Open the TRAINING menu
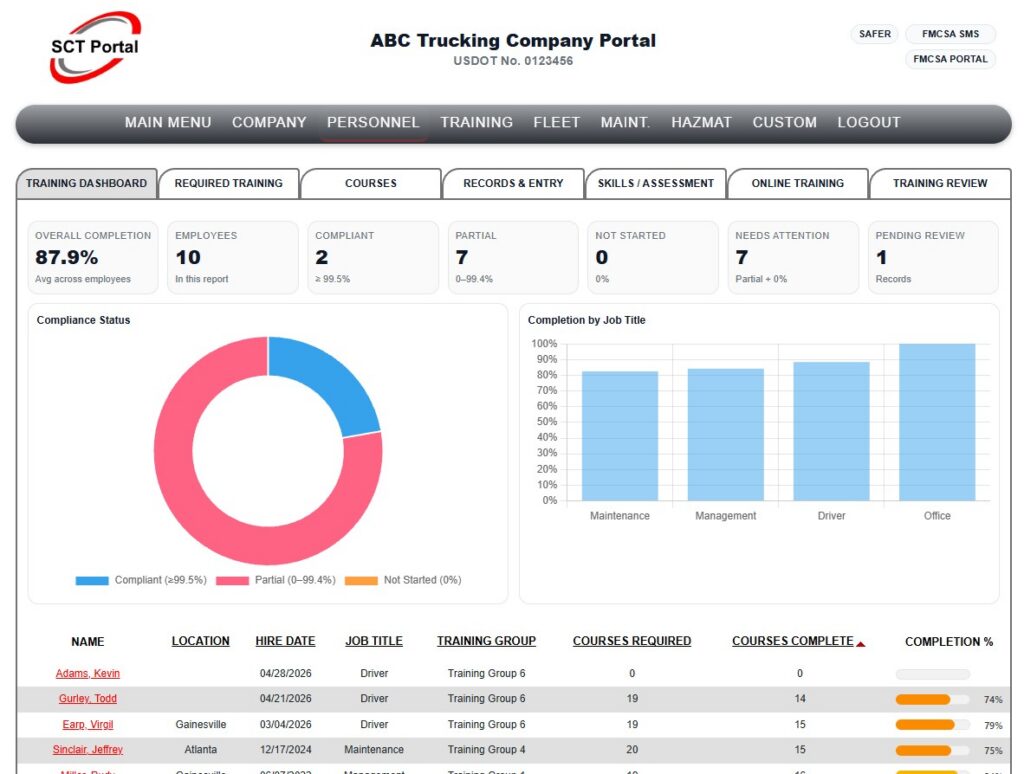This screenshot has width=1024, height=774. tap(476, 122)
